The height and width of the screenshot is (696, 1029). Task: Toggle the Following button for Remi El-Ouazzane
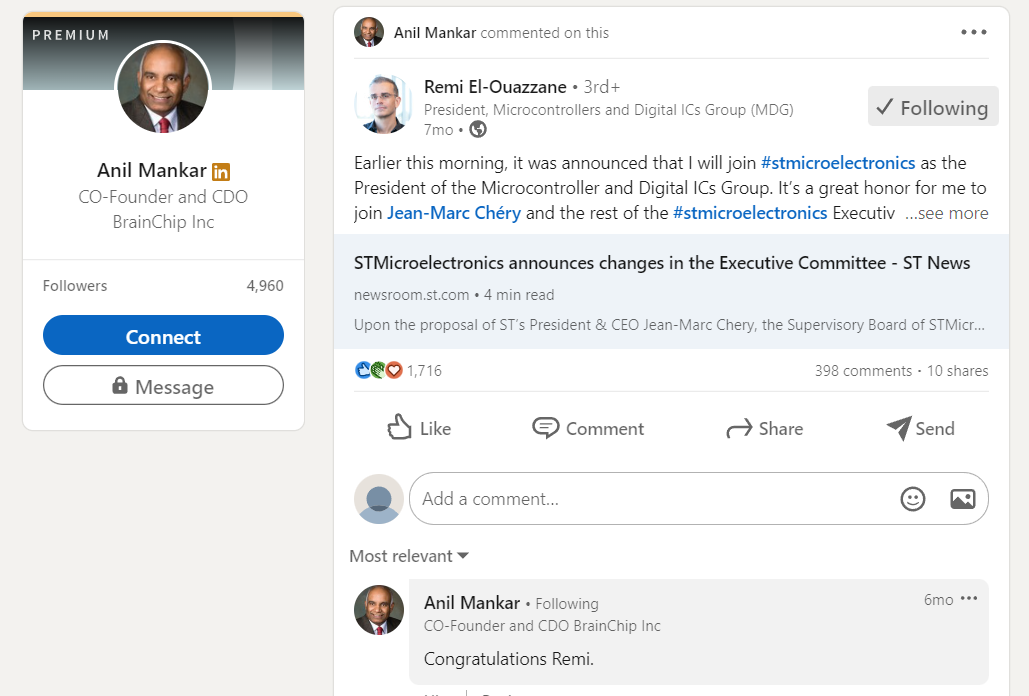(x=933, y=106)
